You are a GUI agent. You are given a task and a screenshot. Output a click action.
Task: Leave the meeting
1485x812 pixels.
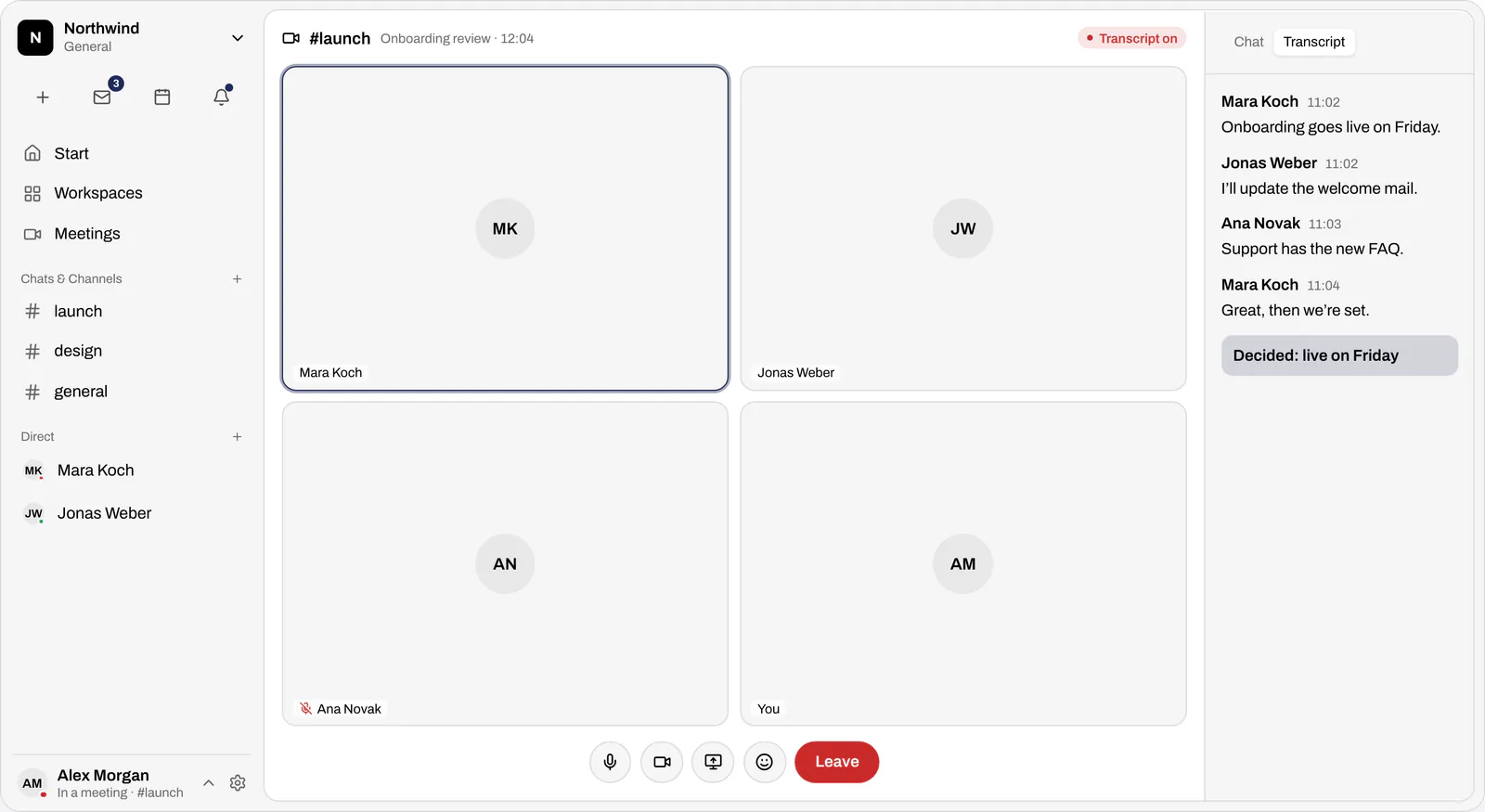point(837,762)
